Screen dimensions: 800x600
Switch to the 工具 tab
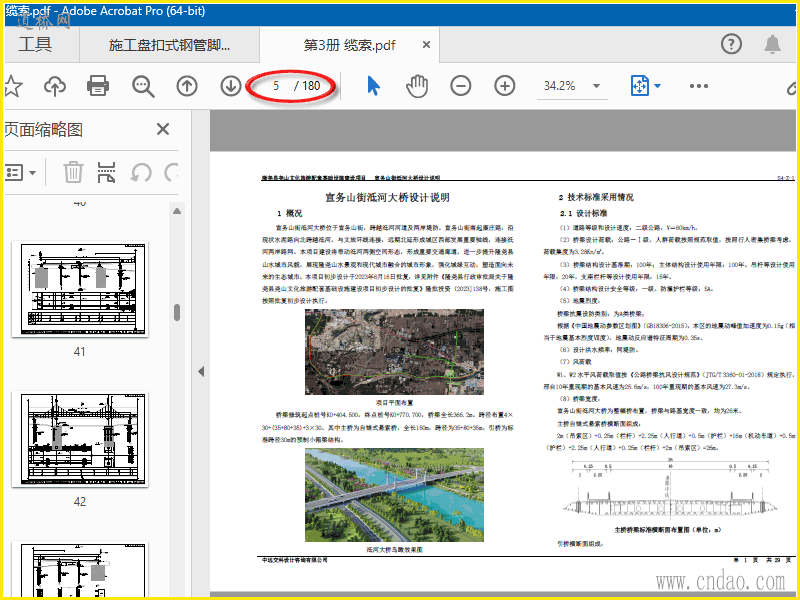pyautogui.click(x=35, y=45)
